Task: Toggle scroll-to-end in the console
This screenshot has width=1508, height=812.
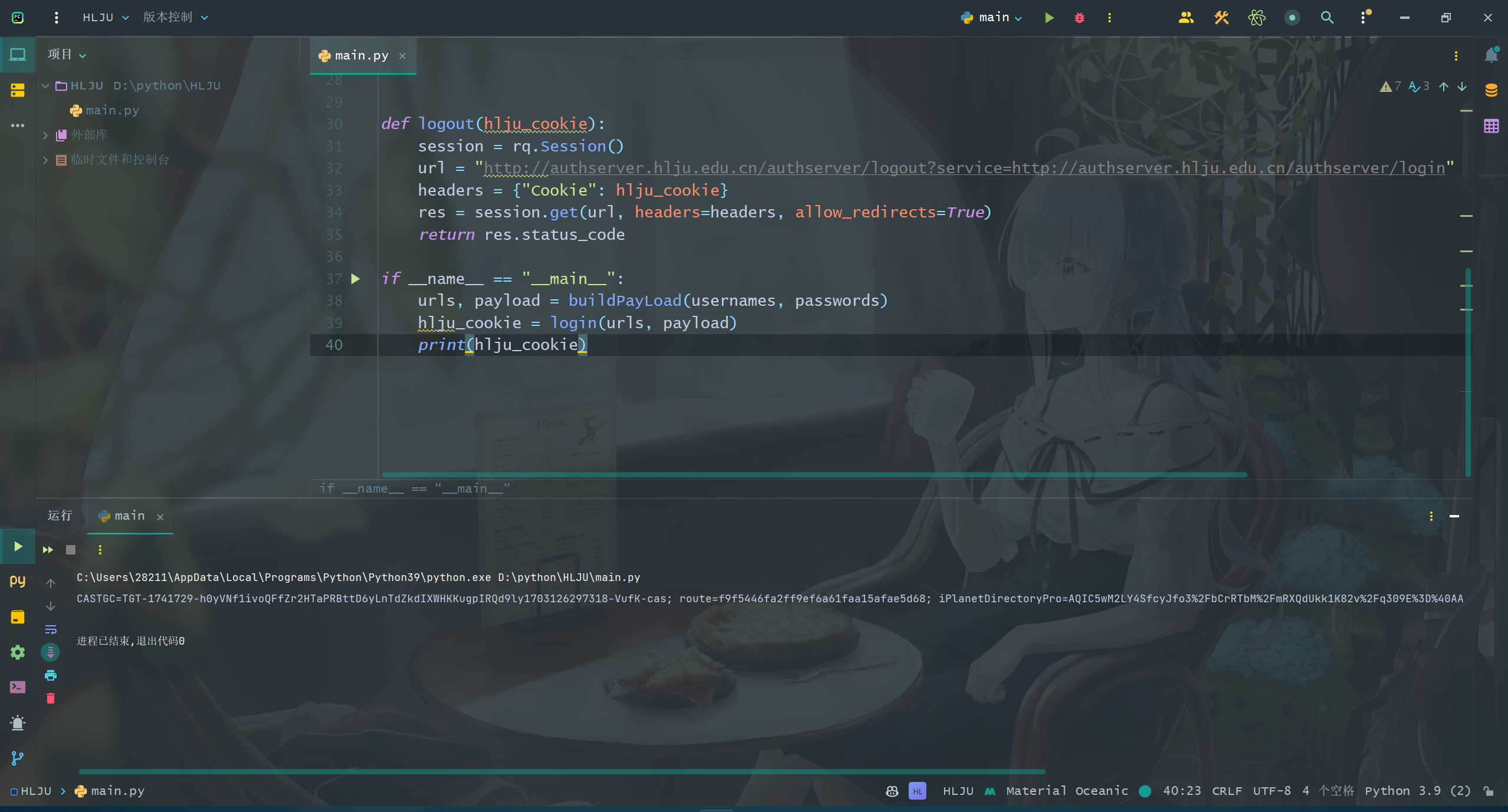Action: (51, 652)
